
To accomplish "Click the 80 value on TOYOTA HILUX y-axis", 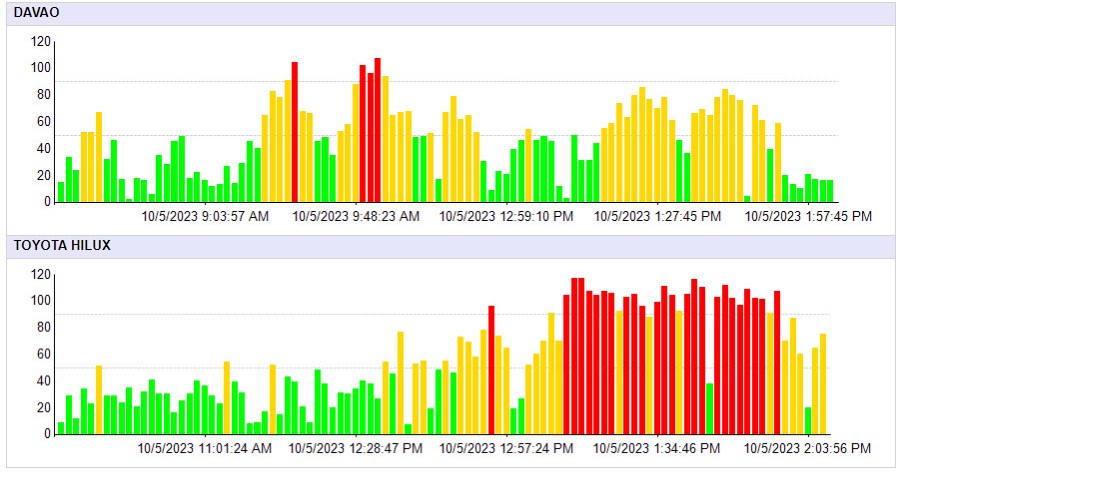I will [x=44, y=327].
